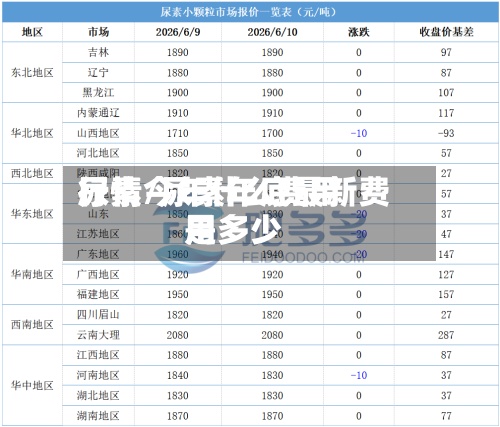Click the 6/10 price 1910 for 内蒙通辽
This screenshot has width=500, height=427.
tap(272, 113)
